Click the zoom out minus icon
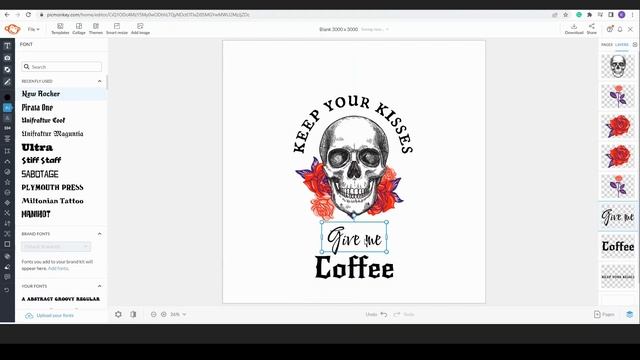This screenshot has height=360, width=640. (x=153, y=314)
